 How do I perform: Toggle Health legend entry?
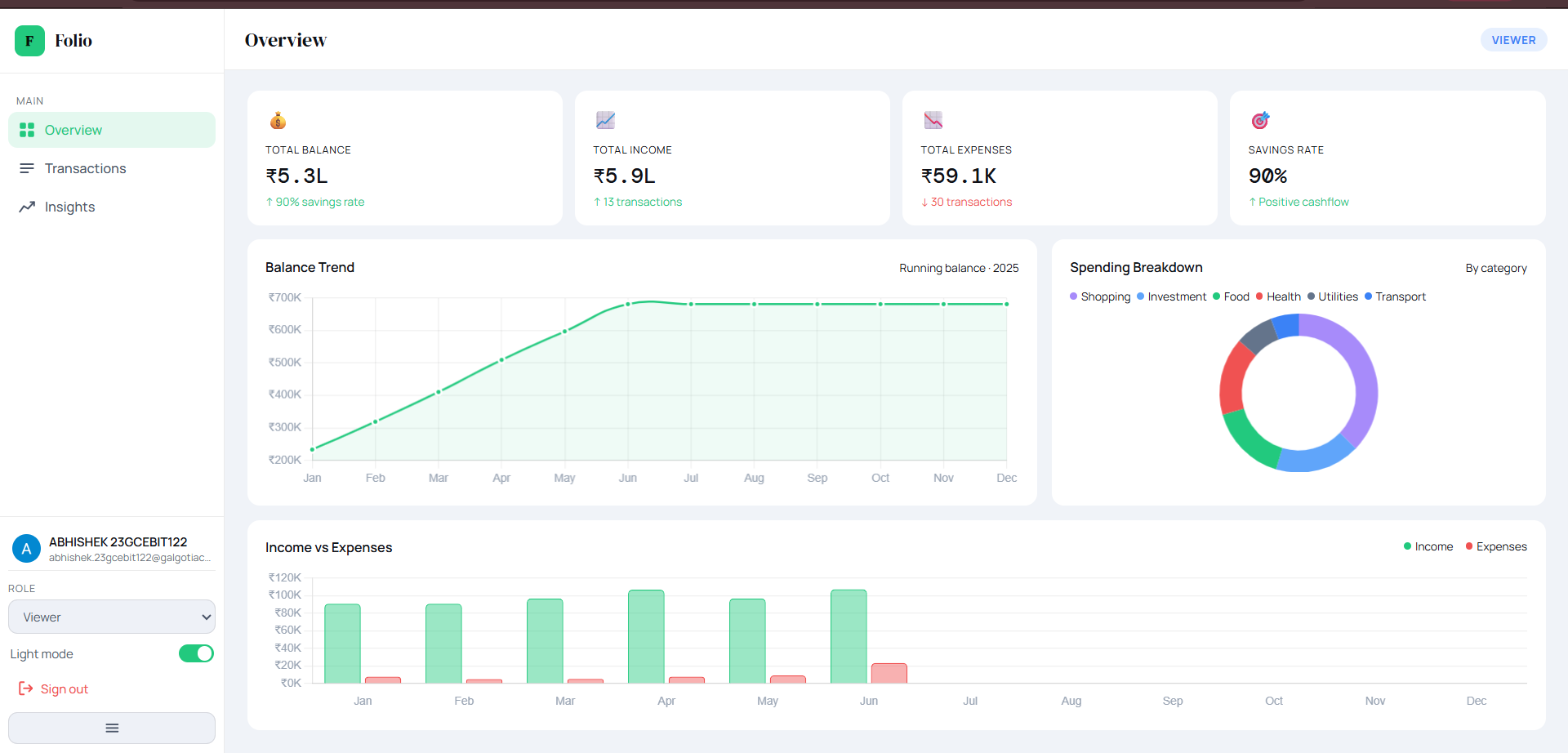[1278, 296]
